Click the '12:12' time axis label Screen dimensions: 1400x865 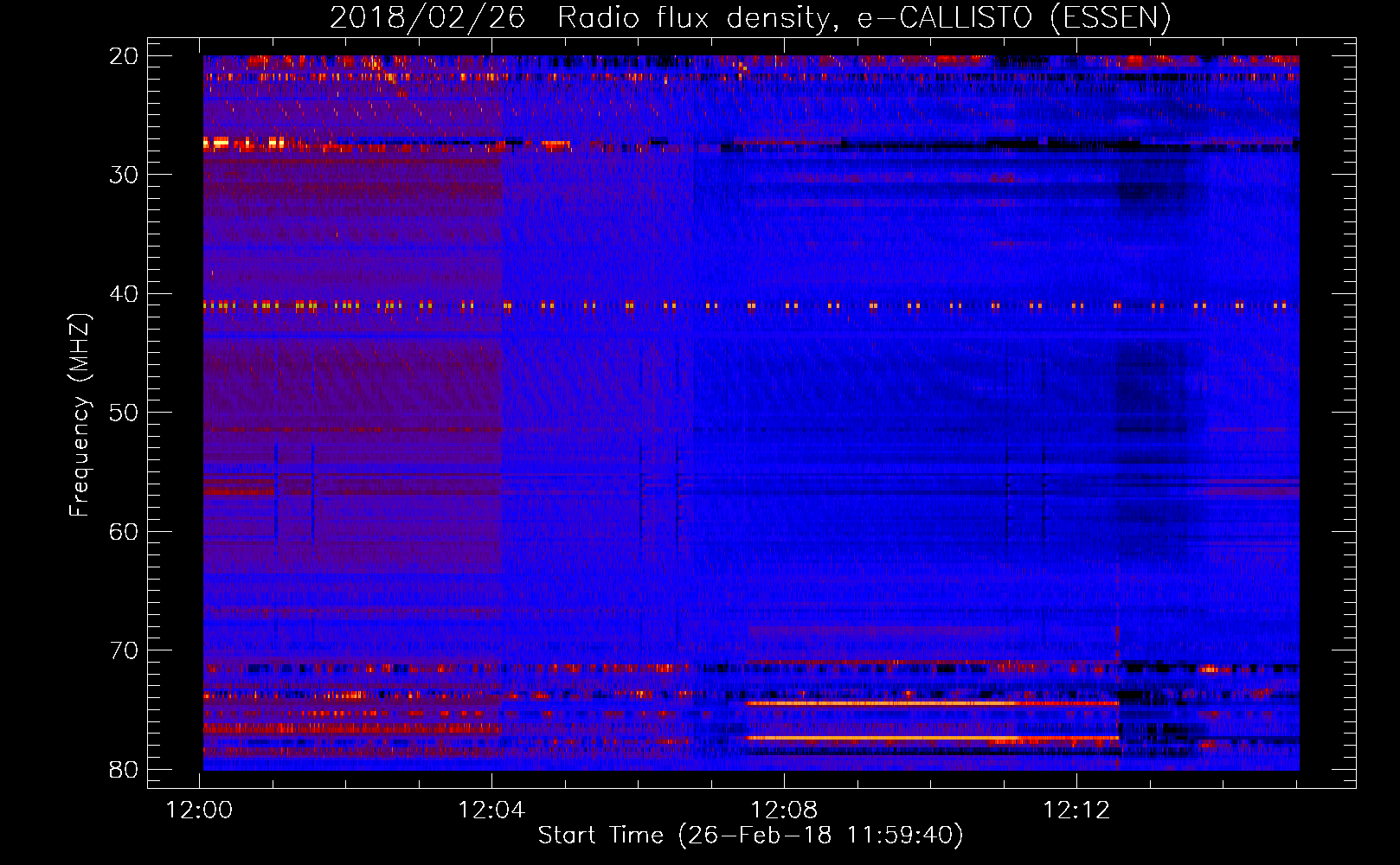tap(1076, 811)
